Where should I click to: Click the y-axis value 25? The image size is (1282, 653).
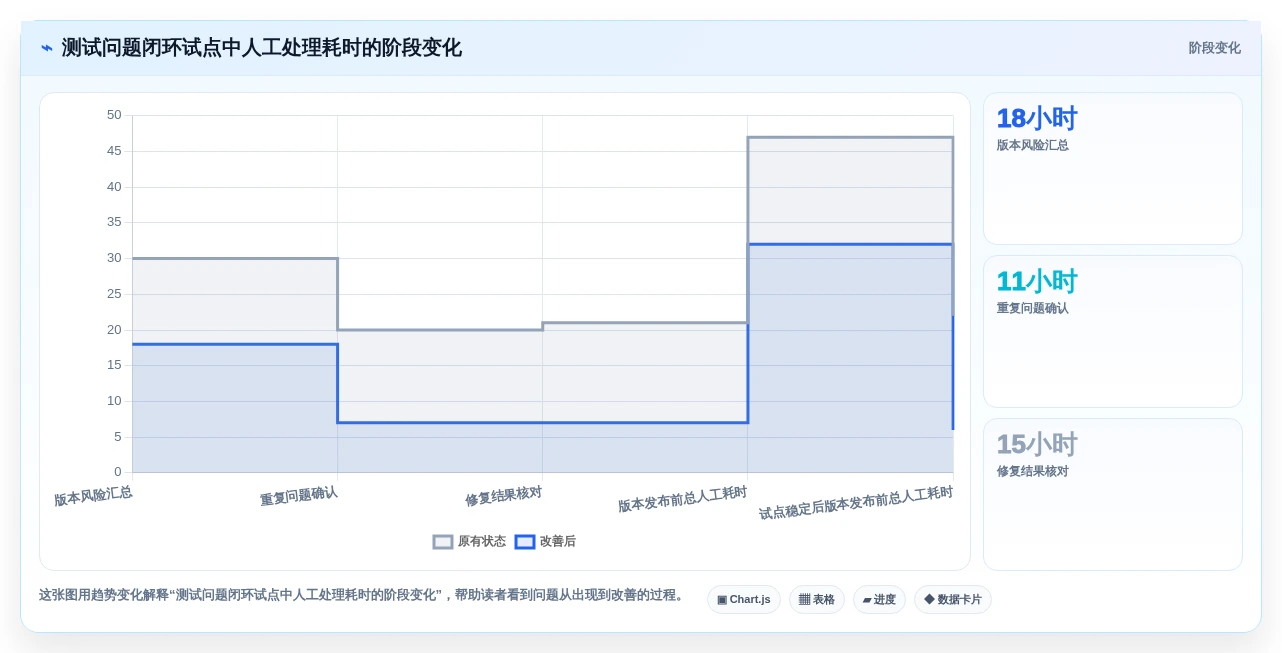tap(114, 294)
